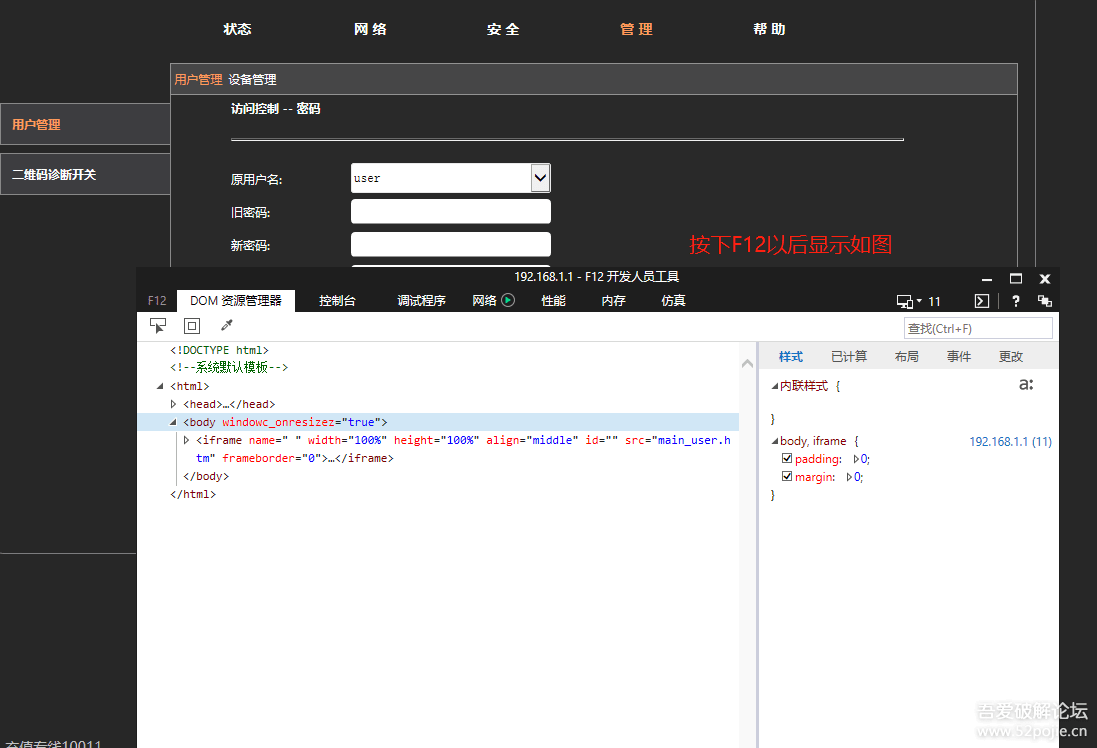Select the 已计算 computed tab
This screenshot has height=748, width=1097.
[x=849, y=357]
